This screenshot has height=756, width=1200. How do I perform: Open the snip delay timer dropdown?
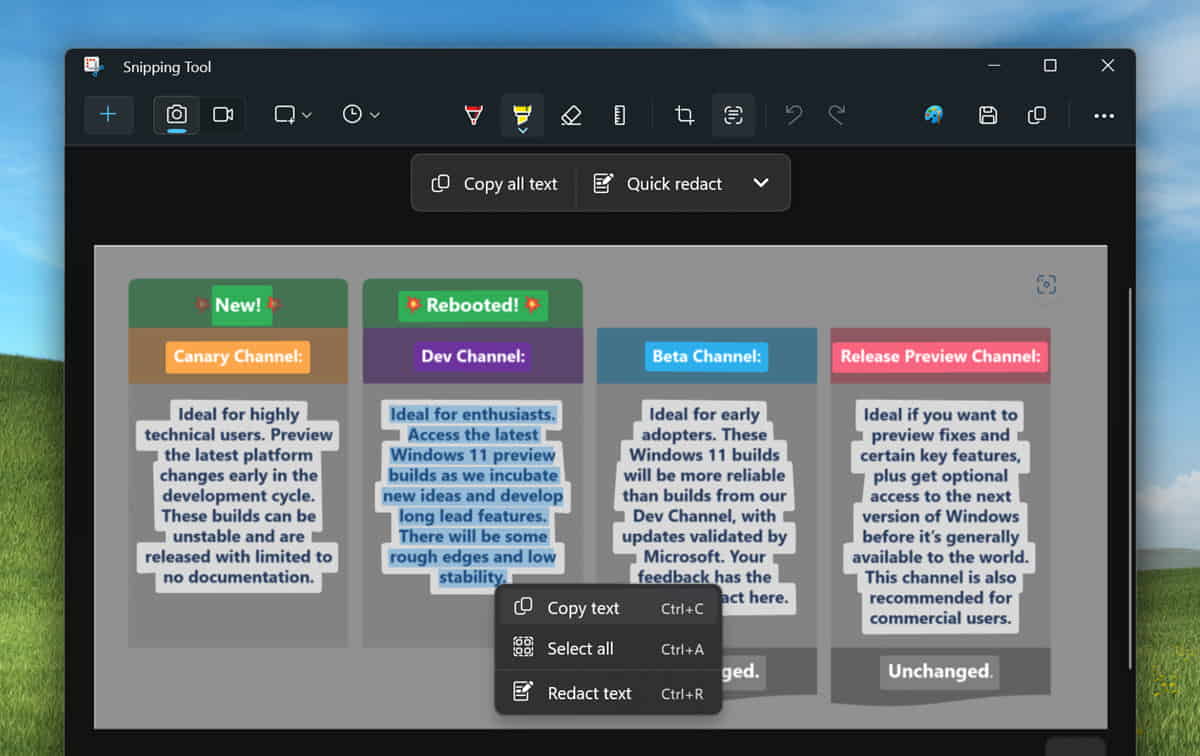click(361, 115)
